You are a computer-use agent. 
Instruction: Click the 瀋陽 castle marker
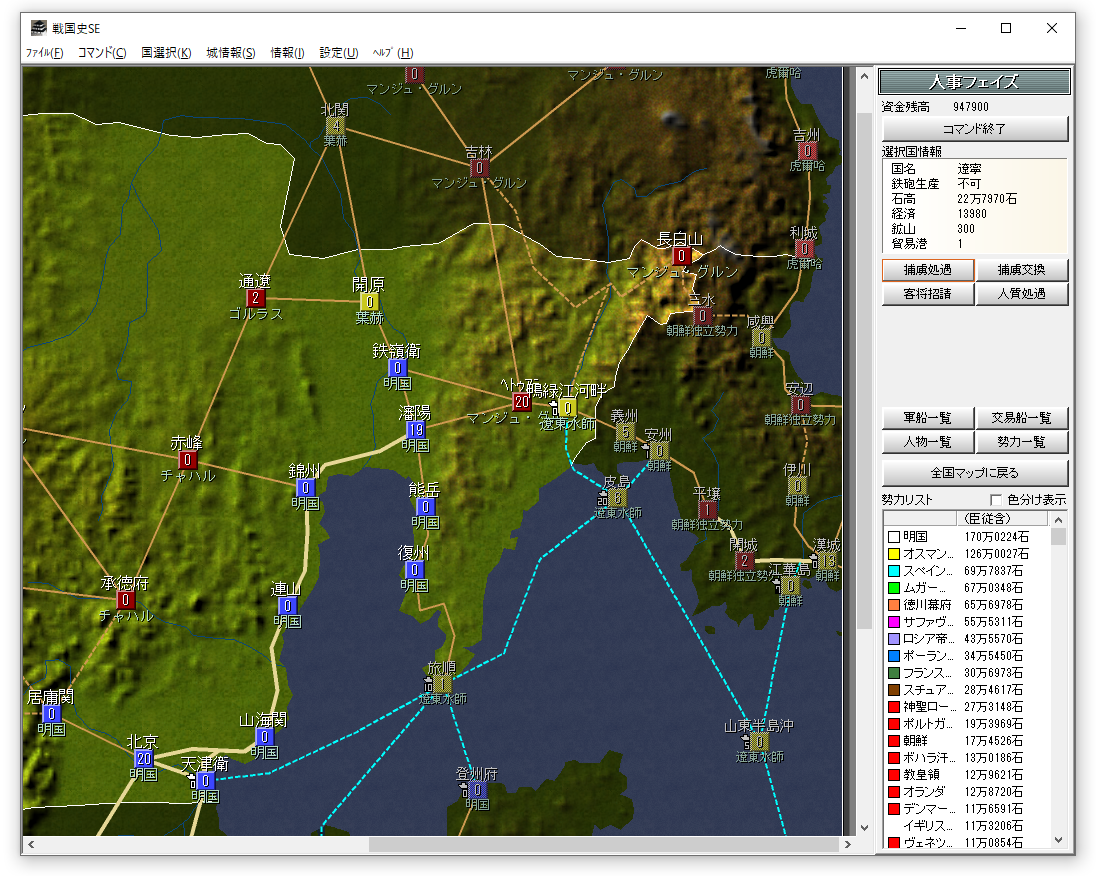coord(416,430)
